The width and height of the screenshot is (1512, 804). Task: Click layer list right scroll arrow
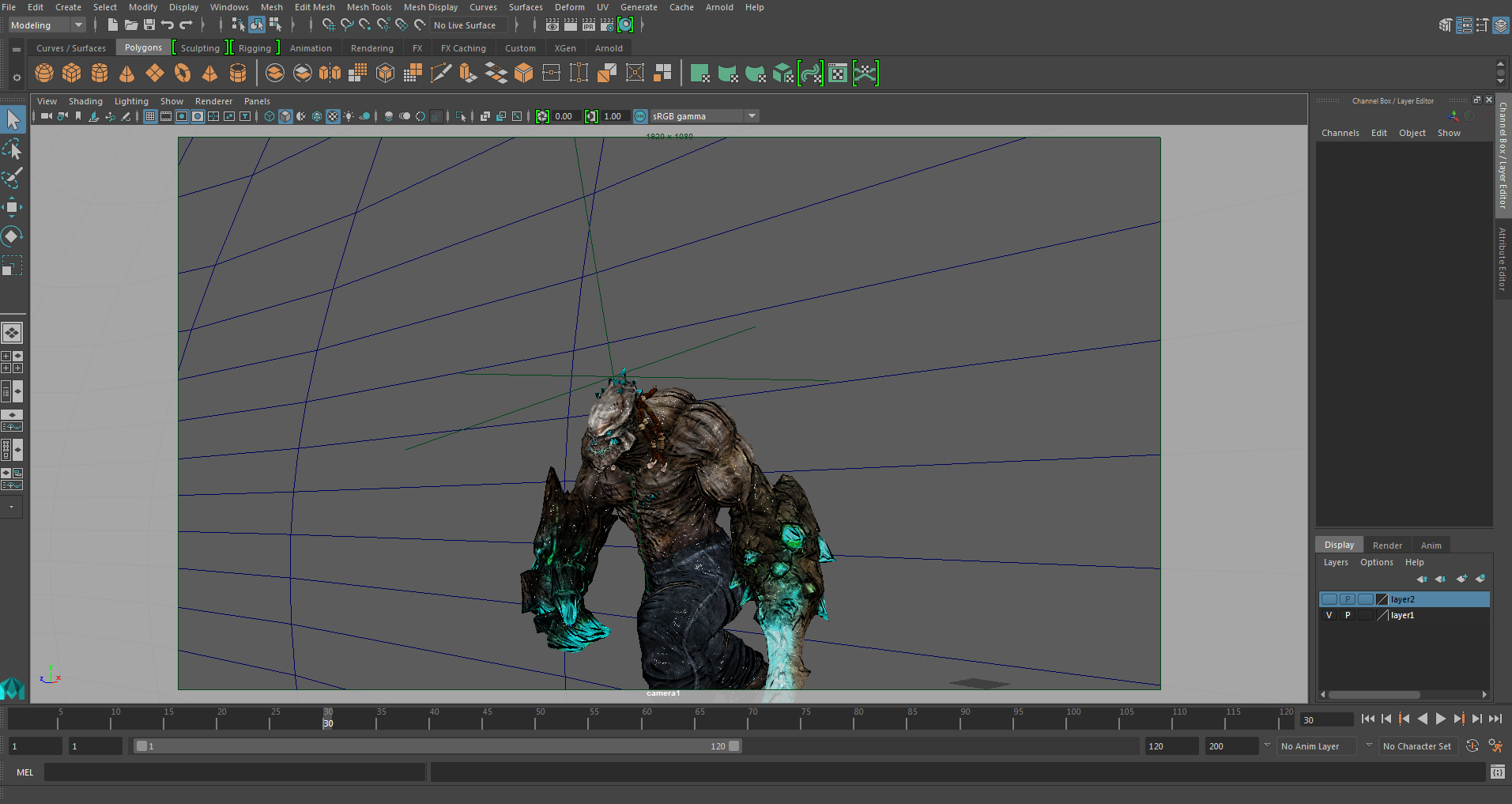1484,695
